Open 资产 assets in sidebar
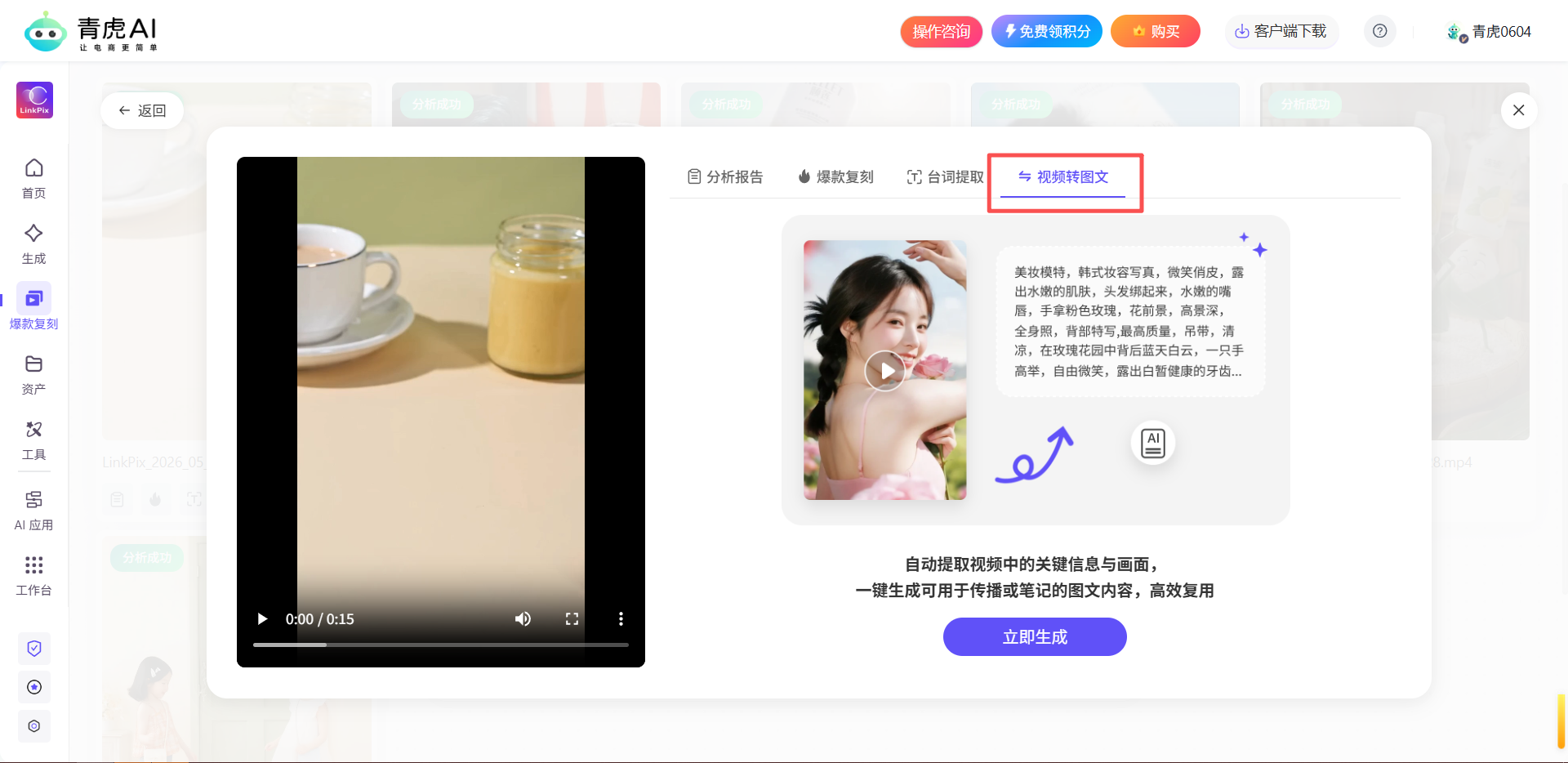 pos(33,375)
